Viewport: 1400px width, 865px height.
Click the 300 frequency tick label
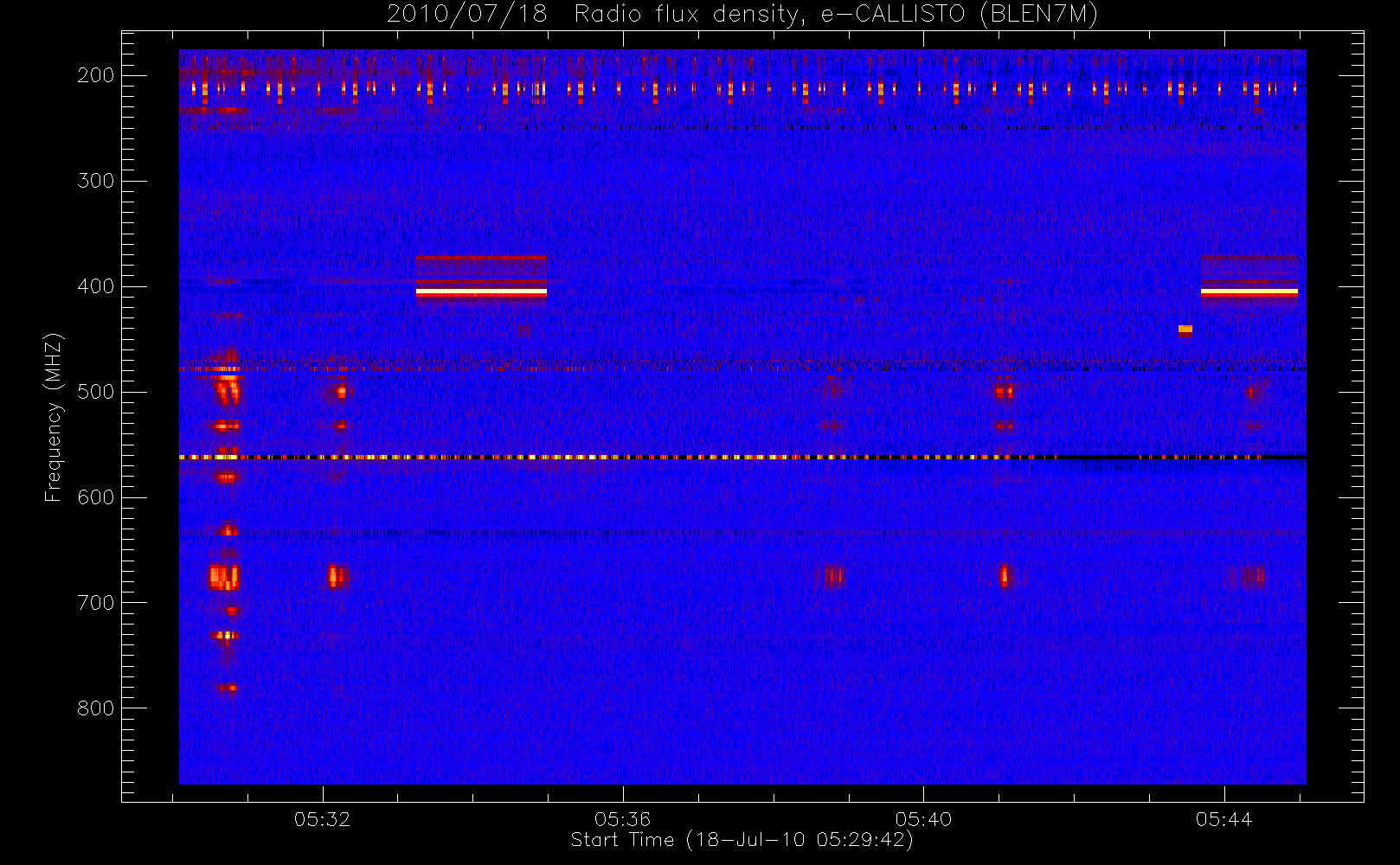coord(96,181)
